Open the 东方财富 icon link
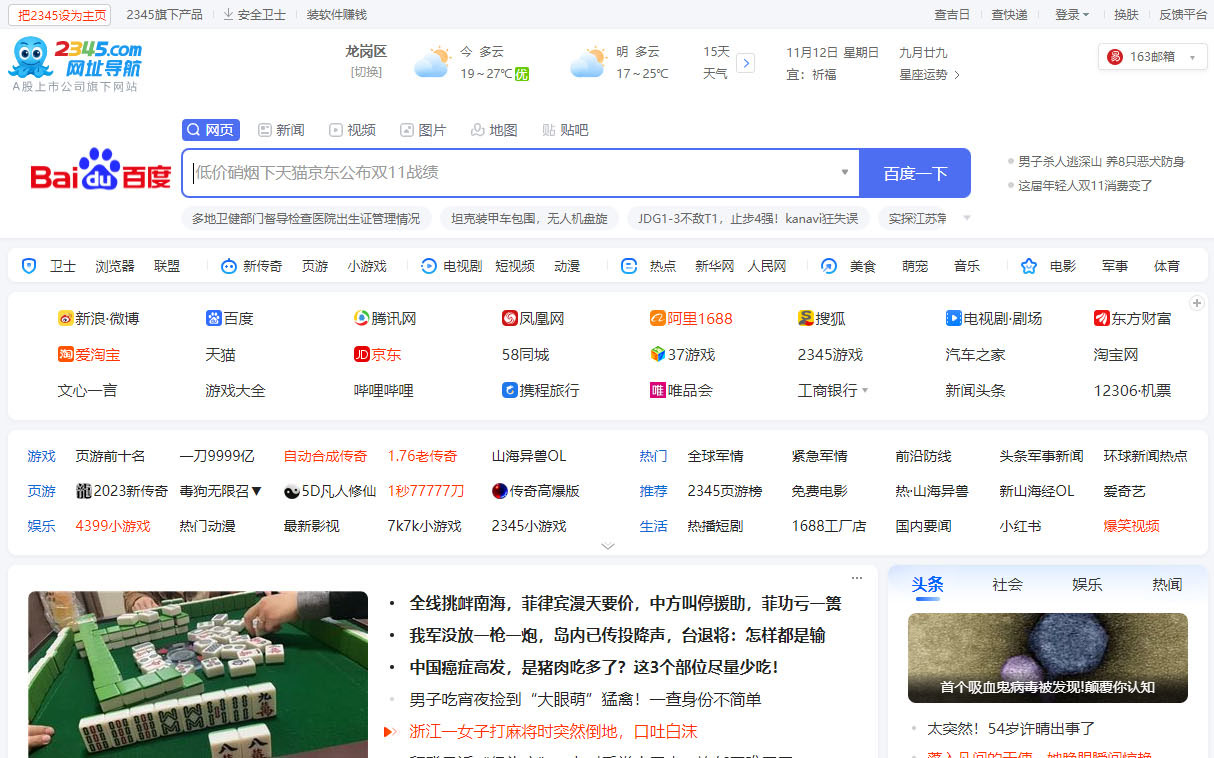1214x758 pixels. tap(1101, 318)
